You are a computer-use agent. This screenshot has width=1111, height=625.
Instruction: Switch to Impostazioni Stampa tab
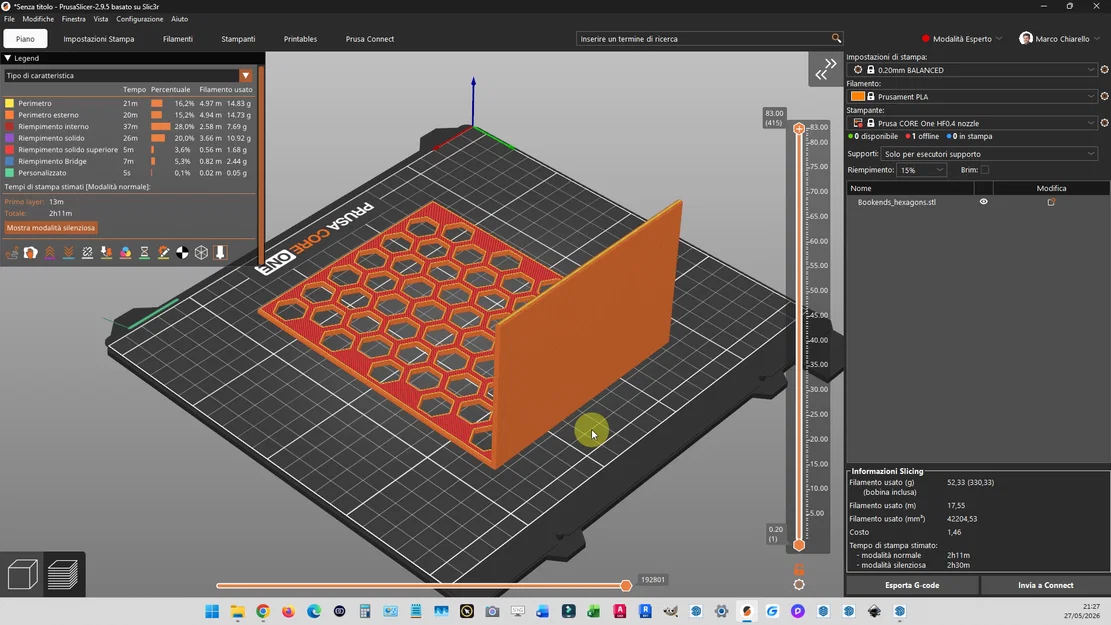(x=98, y=39)
